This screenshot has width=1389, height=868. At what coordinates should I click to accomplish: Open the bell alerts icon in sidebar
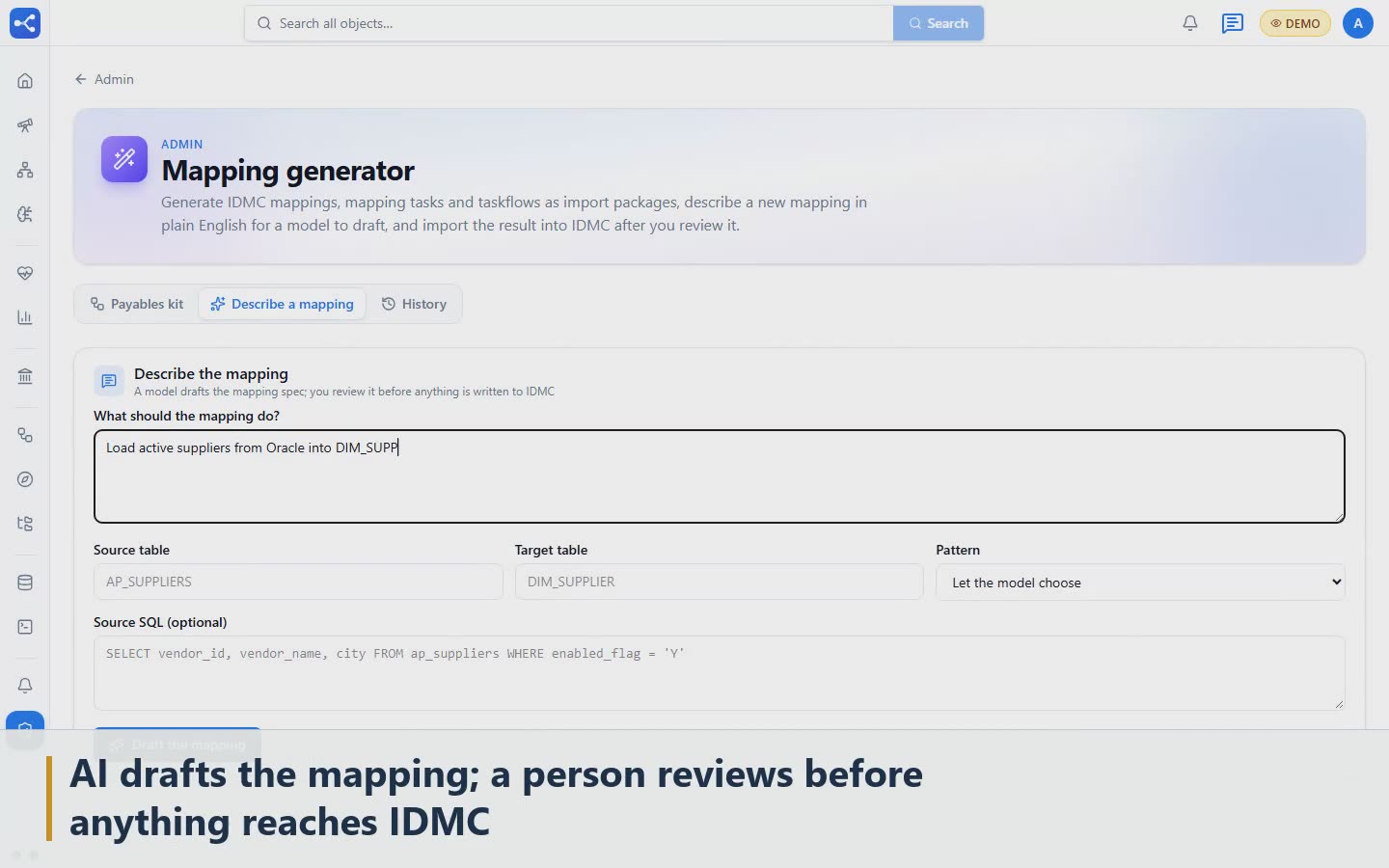[25, 686]
